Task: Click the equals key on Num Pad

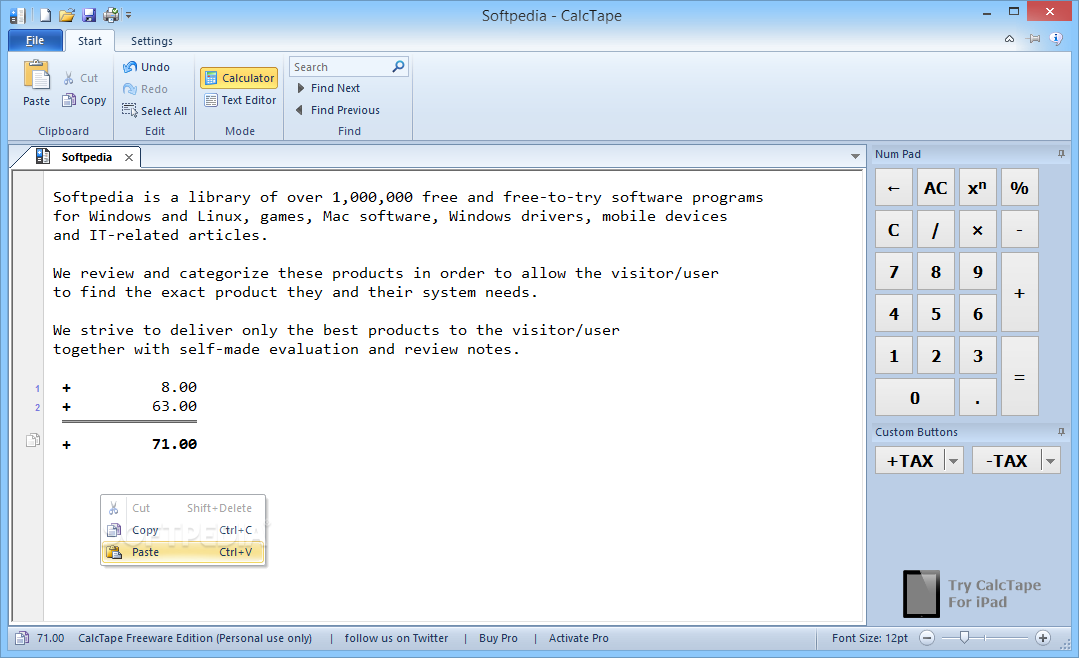Action: (1020, 376)
